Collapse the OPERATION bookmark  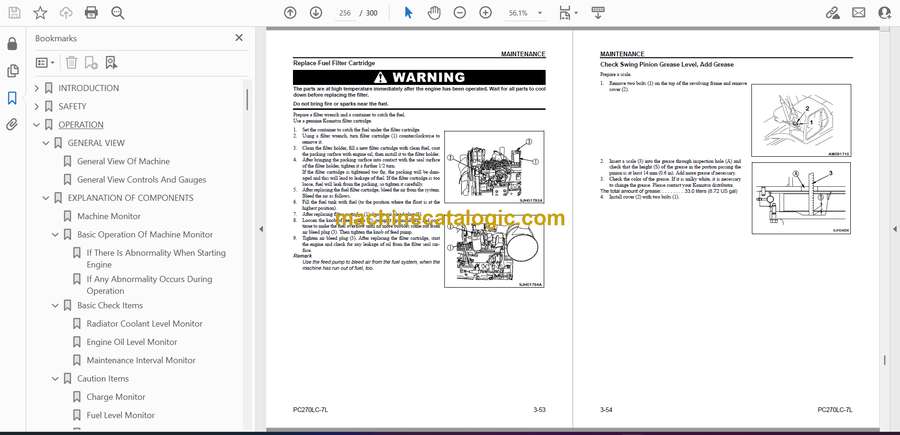tap(37, 125)
